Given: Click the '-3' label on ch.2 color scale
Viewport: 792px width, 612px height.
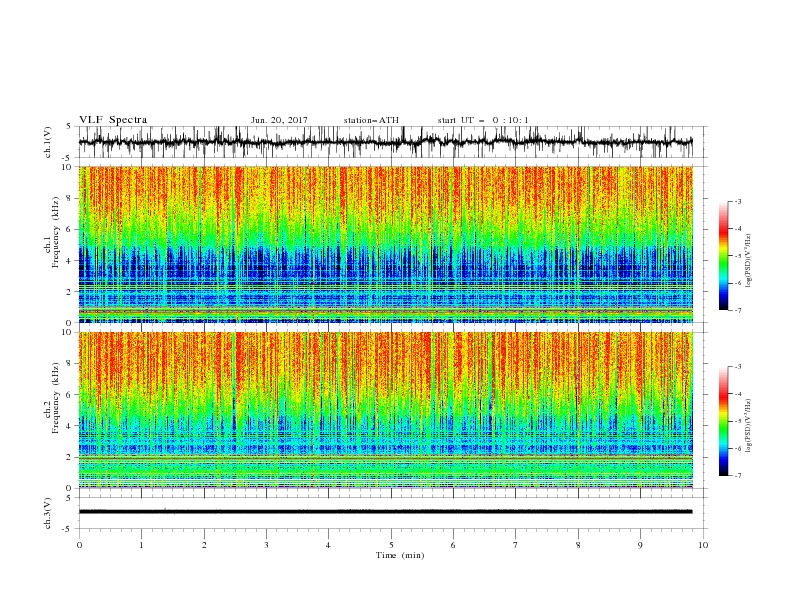Looking at the screenshot, I should tap(738, 367).
